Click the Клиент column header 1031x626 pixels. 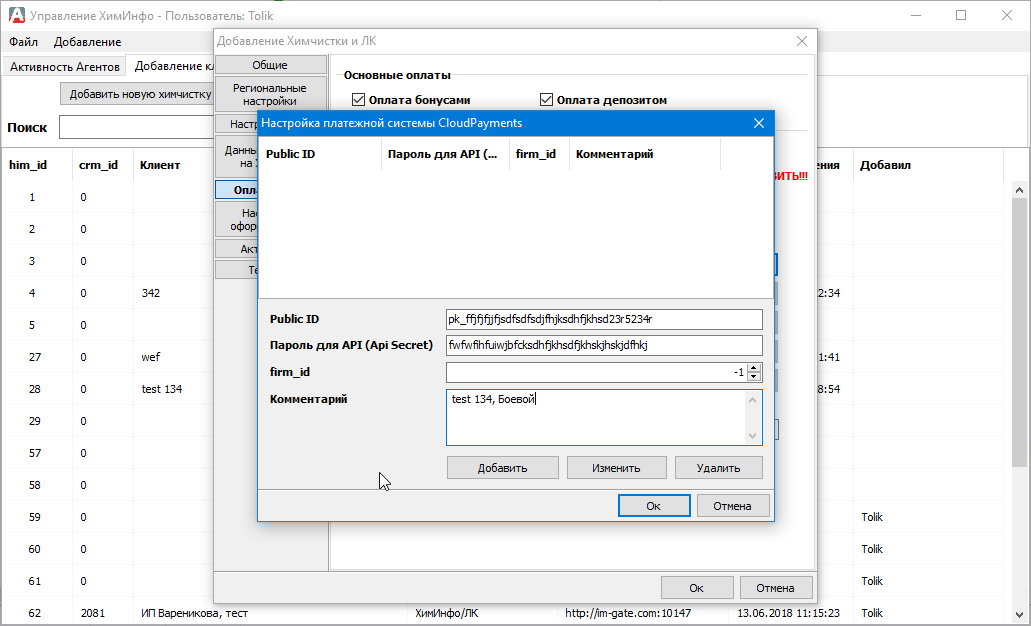(174, 165)
